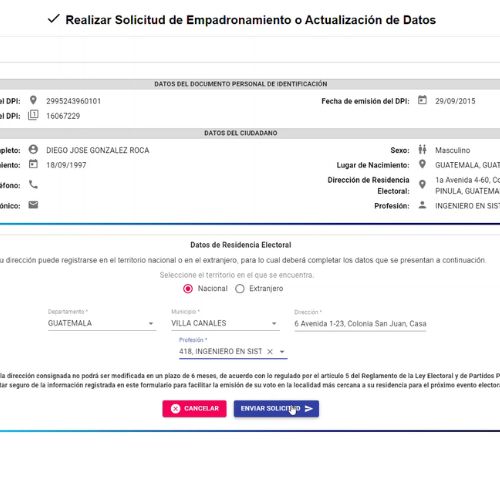Click the CANCELAR button
Image resolution: width=500 pixels, height=500 pixels.
tap(194, 409)
